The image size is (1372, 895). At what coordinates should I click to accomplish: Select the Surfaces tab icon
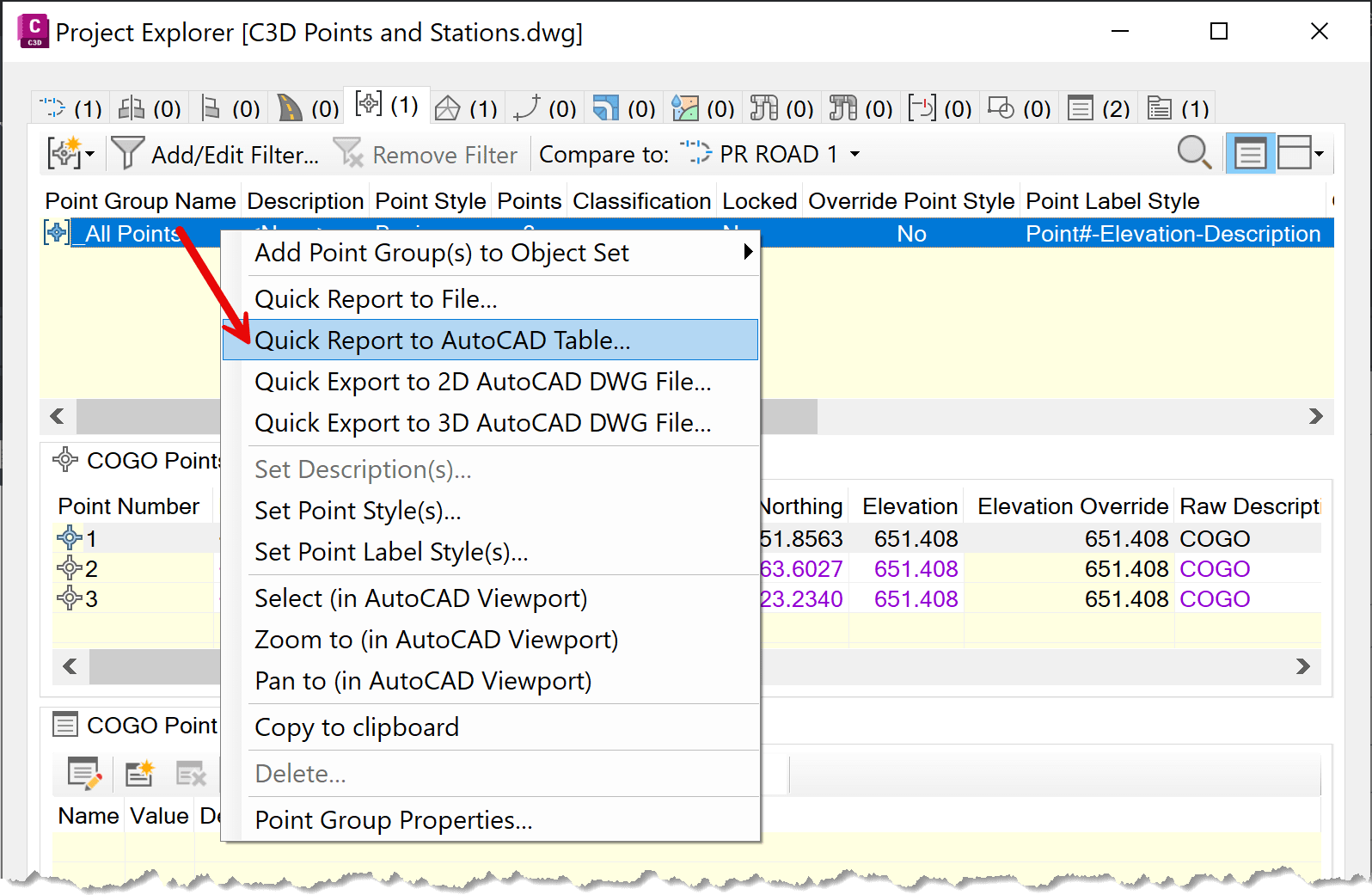point(447,108)
